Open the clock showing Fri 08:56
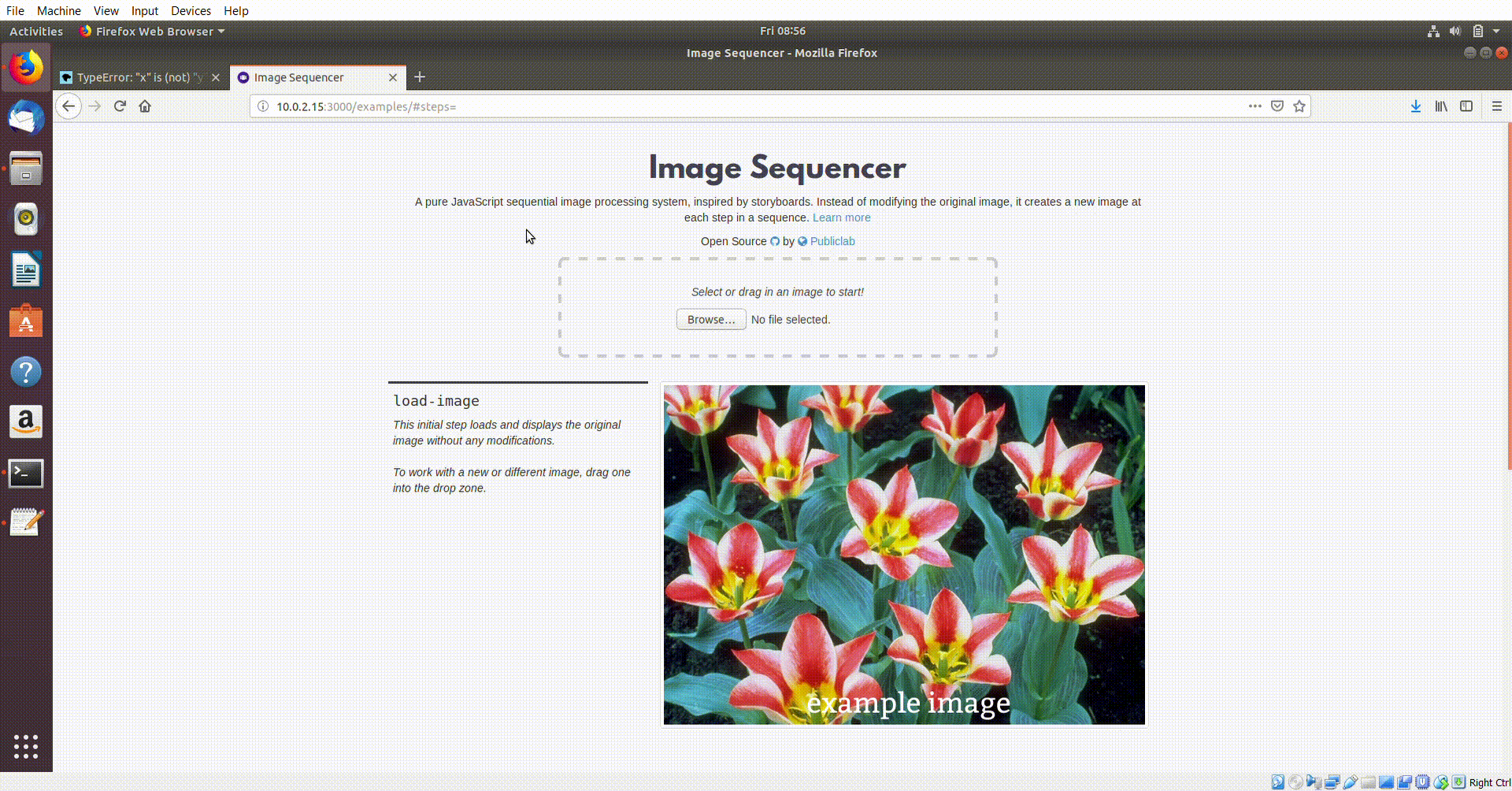Image resolution: width=1512 pixels, height=791 pixels. click(783, 32)
